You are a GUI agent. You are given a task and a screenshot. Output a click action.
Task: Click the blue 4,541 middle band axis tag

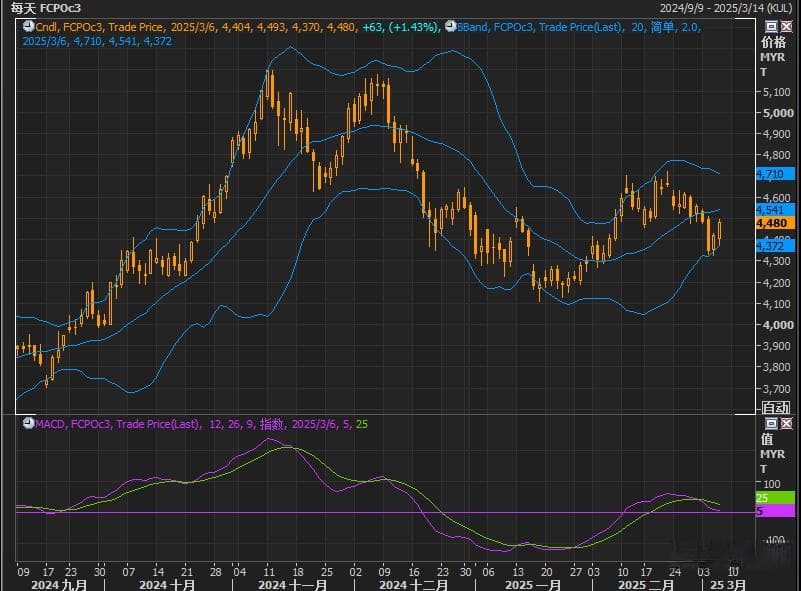(x=775, y=210)
